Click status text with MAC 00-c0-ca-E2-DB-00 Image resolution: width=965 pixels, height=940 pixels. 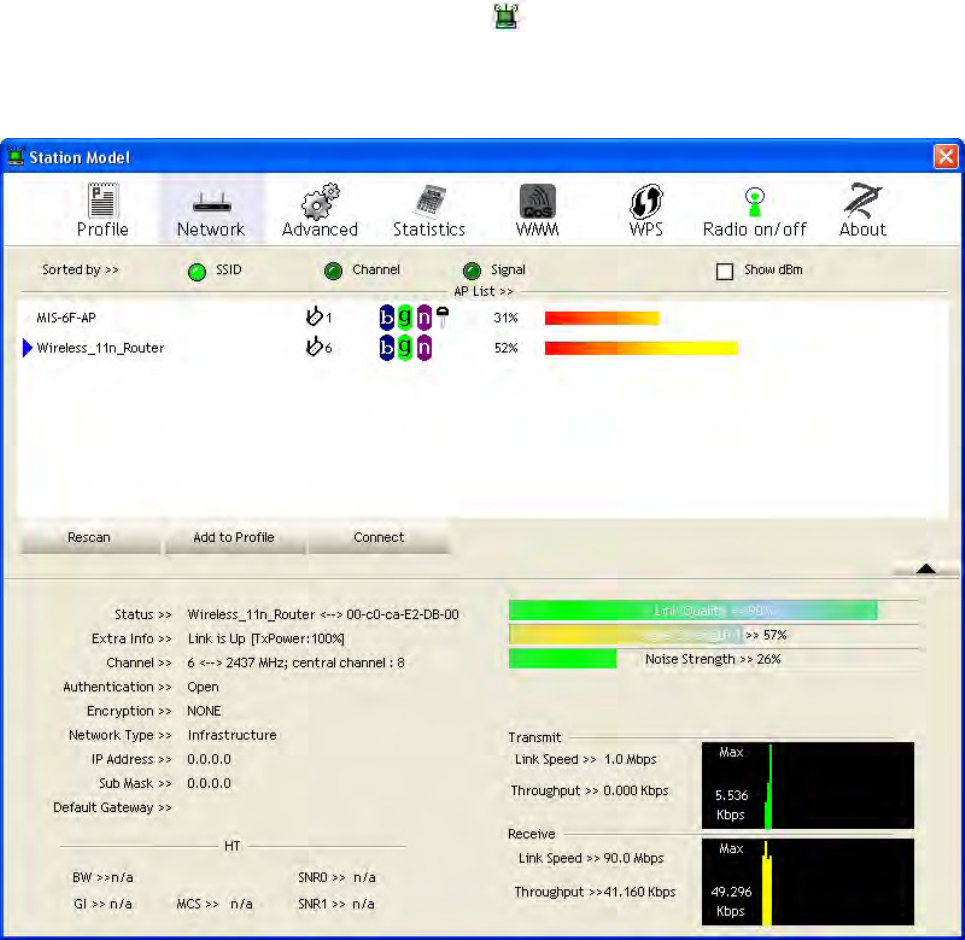(x=323, y=614)
